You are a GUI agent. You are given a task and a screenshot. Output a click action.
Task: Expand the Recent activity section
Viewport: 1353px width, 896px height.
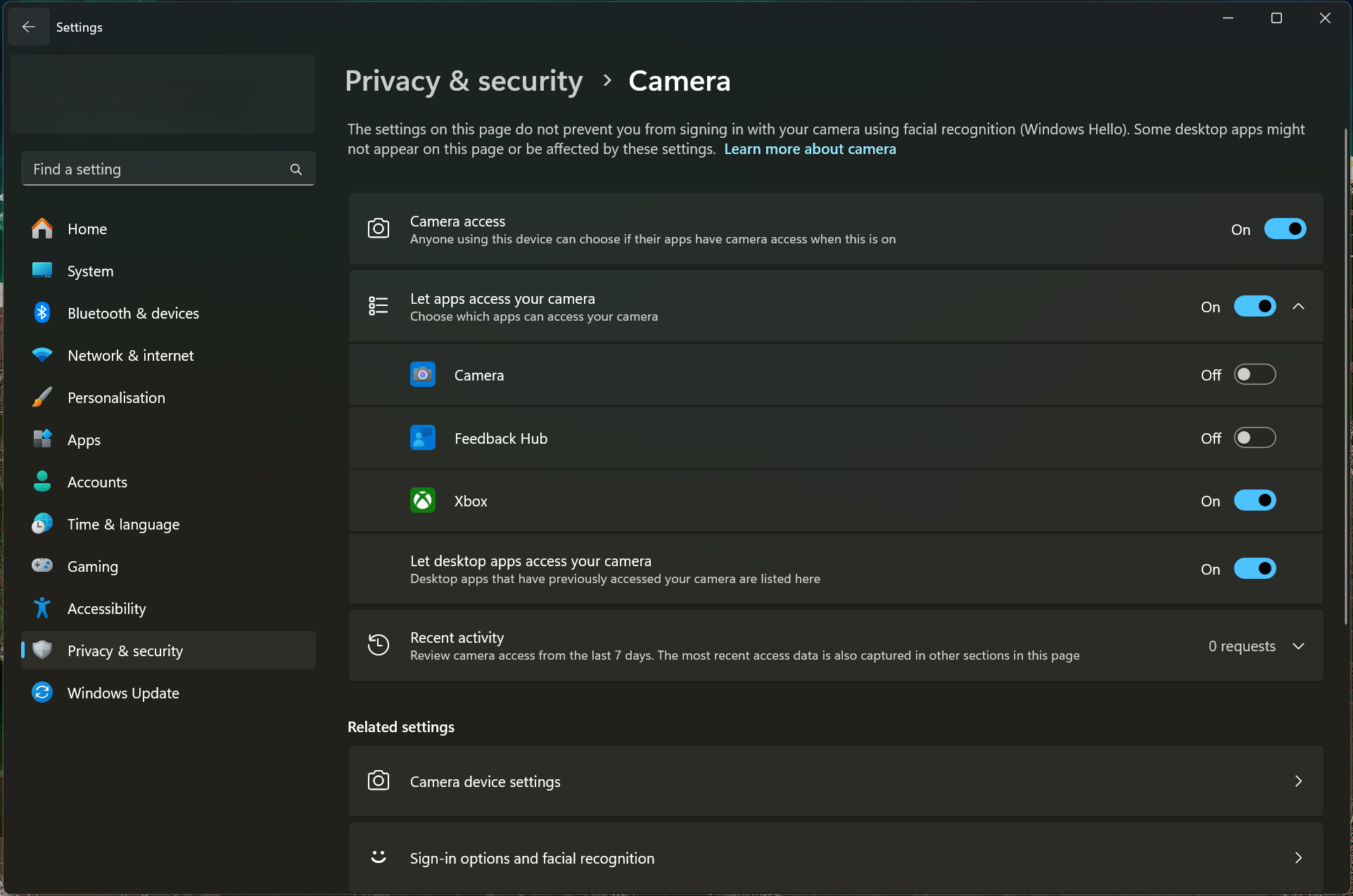1298,646
